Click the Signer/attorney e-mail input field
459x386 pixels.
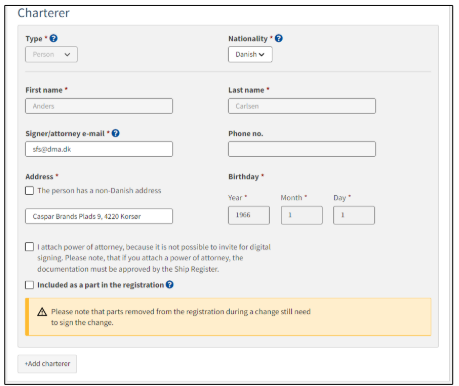(x=99, y=149)
